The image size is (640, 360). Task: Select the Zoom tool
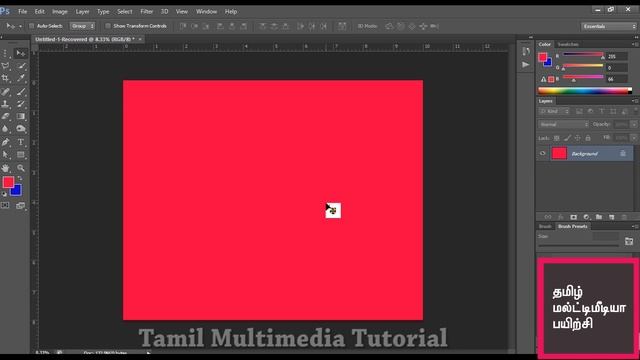coord(21,168)
